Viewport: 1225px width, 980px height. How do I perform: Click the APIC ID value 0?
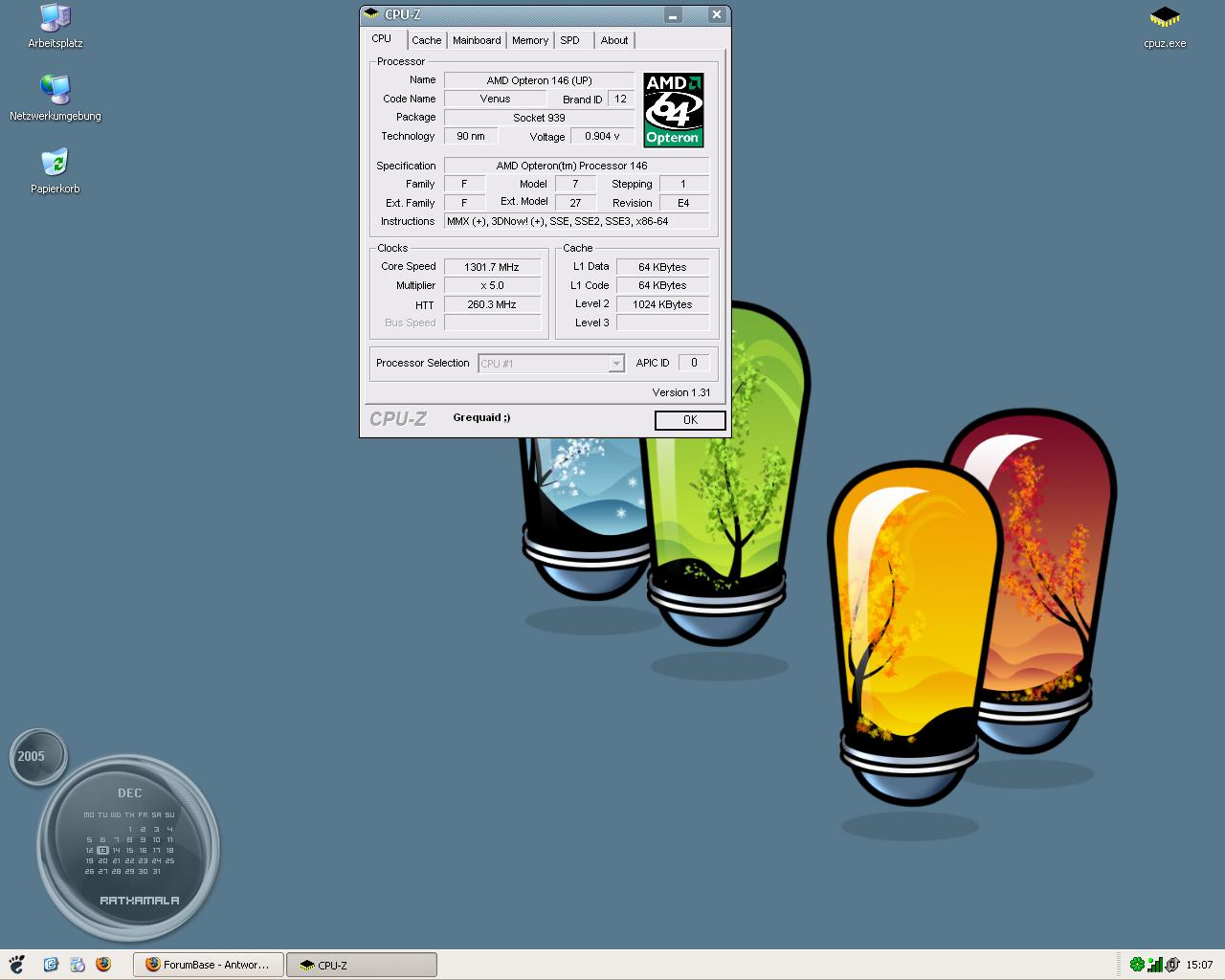[x=694, y=363]
